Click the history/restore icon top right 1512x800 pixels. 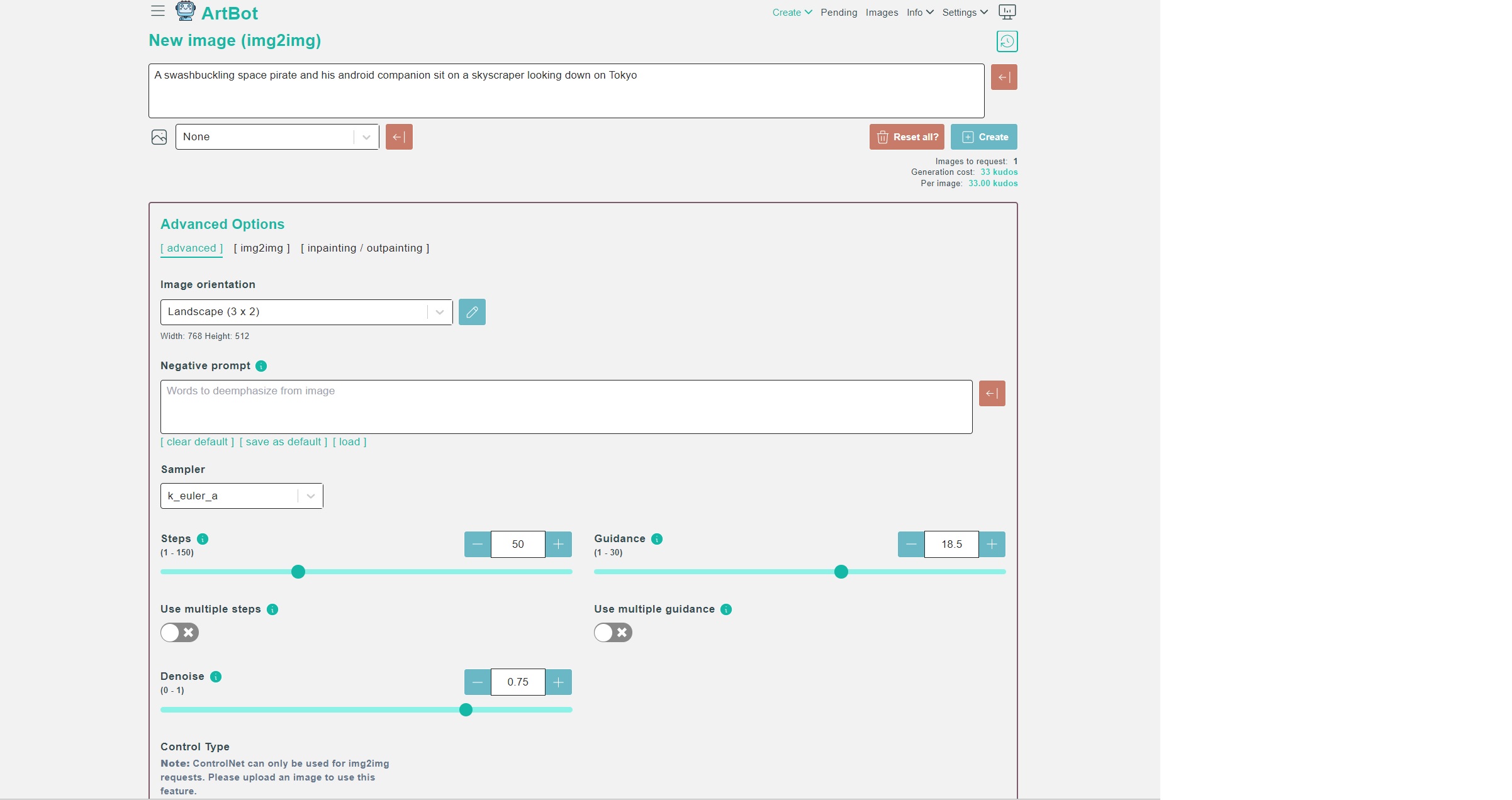pyautogui.click(x=1007, y=41)
